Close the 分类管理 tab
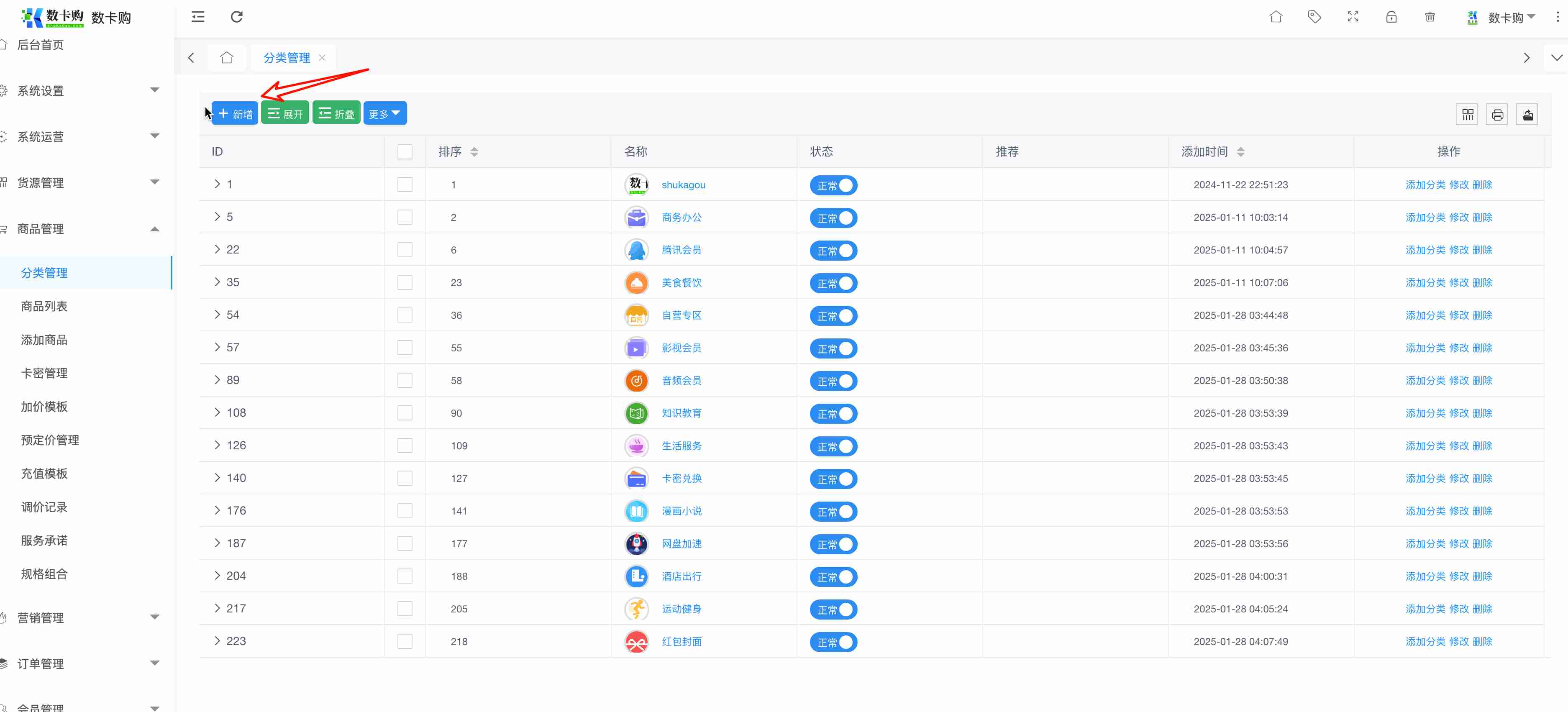The height and width of the screenshot is (712, 1568). (x=322, y=58)
